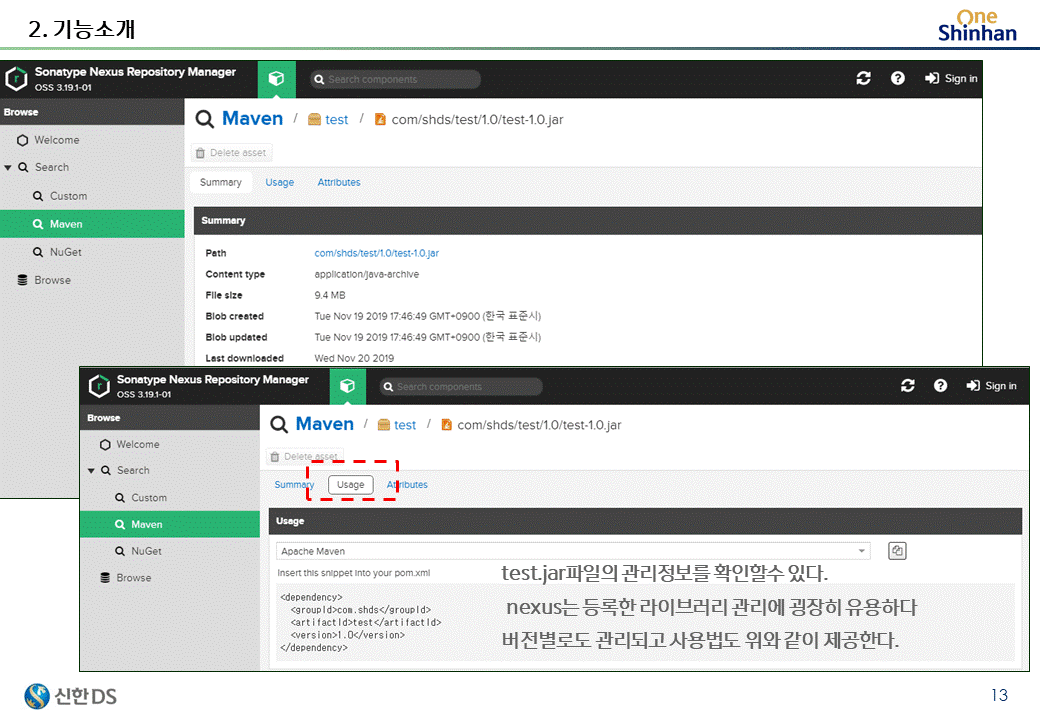Click Wed Nov 20 2019 last downloaded value
The height and width of the screenshot is (720, 1040).
(354, 358)
